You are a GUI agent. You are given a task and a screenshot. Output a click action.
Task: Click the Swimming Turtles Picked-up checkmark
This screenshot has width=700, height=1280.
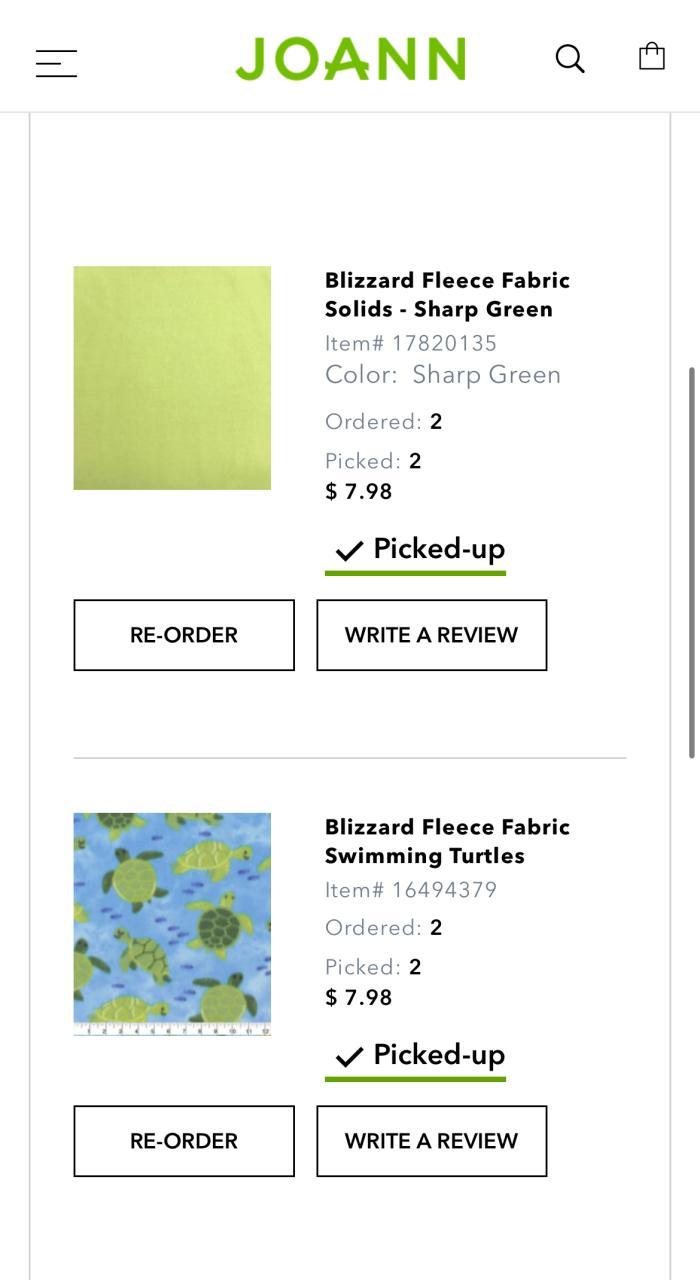click(349, 1056)
